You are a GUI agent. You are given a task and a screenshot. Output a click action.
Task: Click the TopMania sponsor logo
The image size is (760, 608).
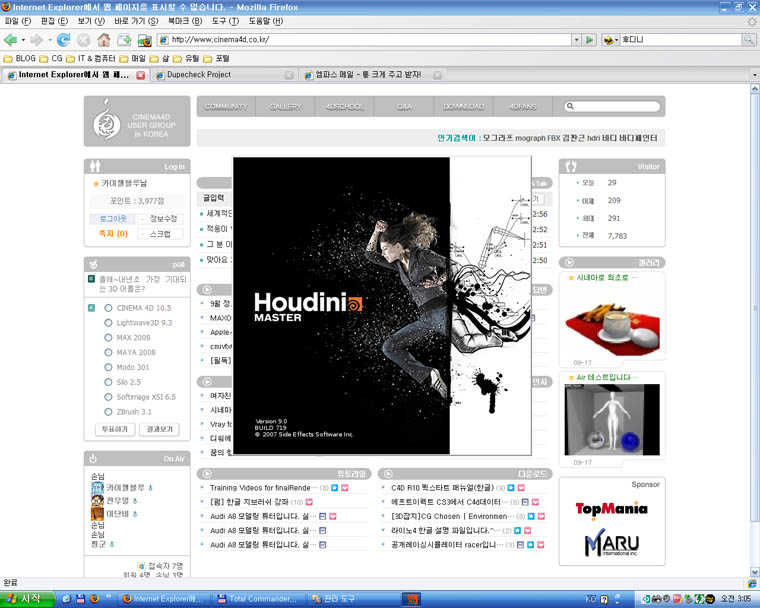(x=612, y=510)
